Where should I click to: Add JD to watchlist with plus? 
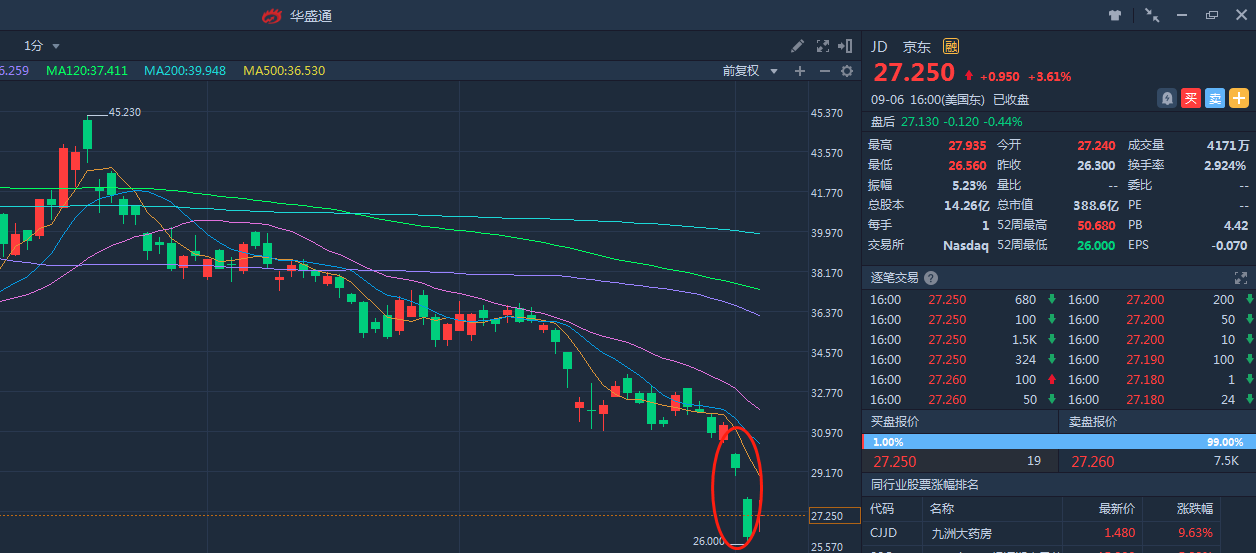point(1239,98)
